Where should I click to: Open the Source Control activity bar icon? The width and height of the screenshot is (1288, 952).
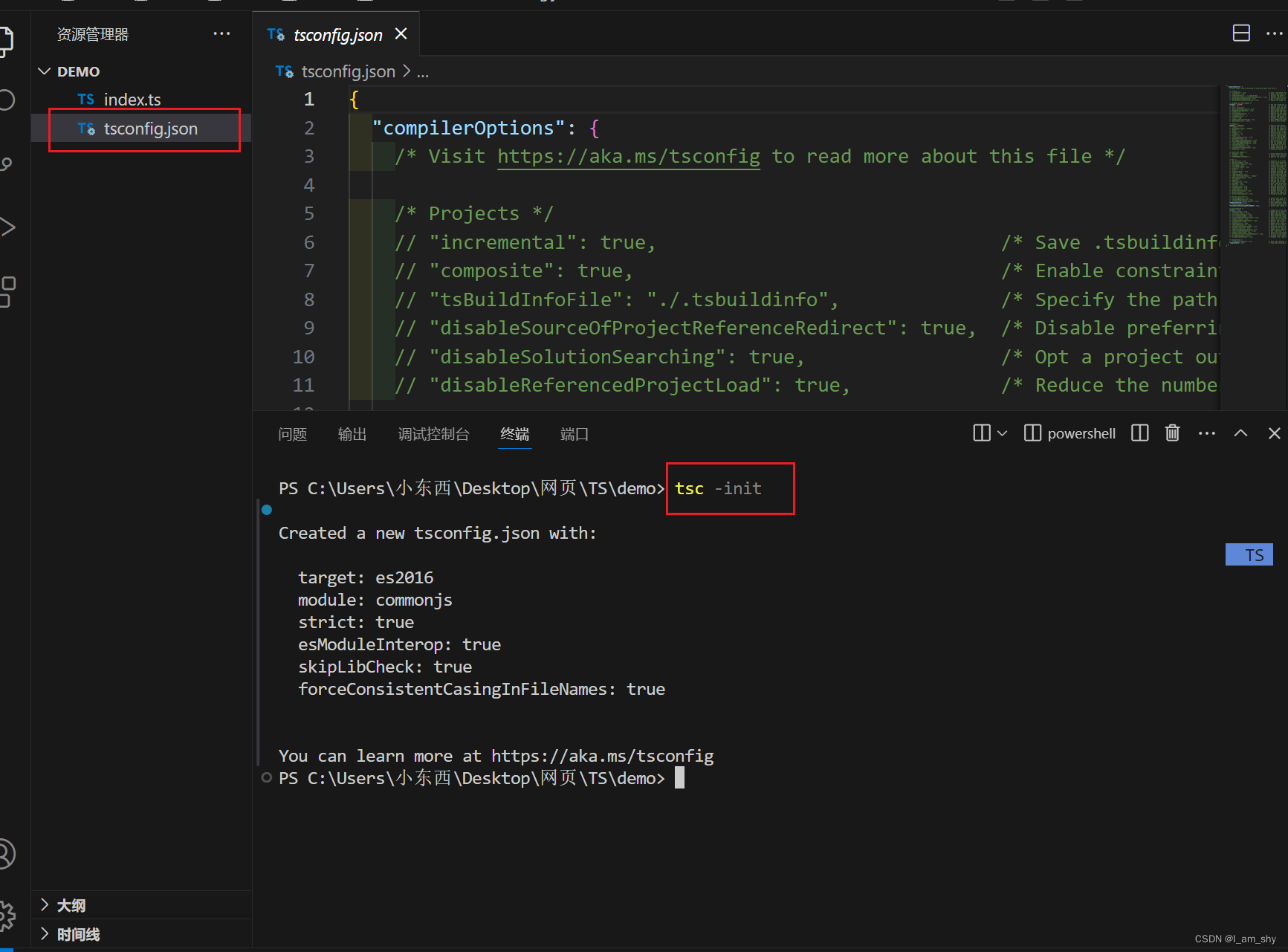6,164
